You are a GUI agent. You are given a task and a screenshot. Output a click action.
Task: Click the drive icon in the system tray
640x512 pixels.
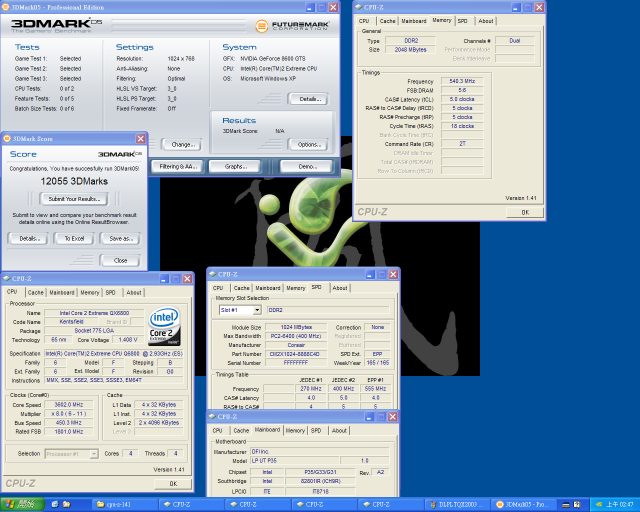pyautogui.click(x=566, y=505)
